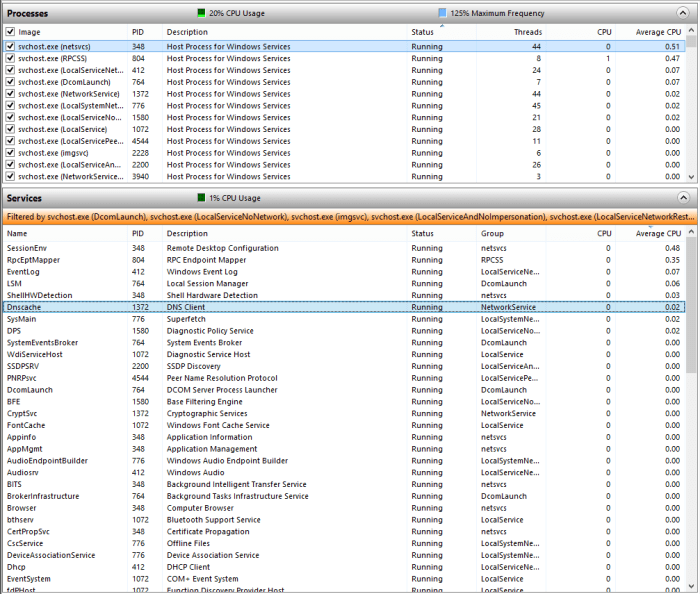The height and width of the screenshot is (594, 700).
Task: Select the Dhcp service row
Action: (x=344, y=567)
